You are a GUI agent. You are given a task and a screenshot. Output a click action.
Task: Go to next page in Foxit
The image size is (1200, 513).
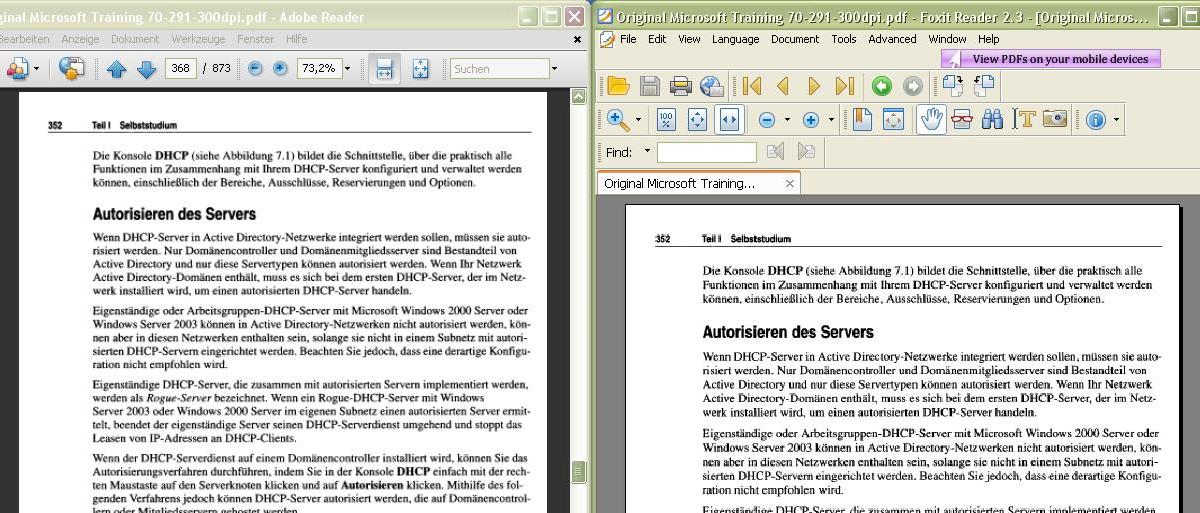pos(814,86)
